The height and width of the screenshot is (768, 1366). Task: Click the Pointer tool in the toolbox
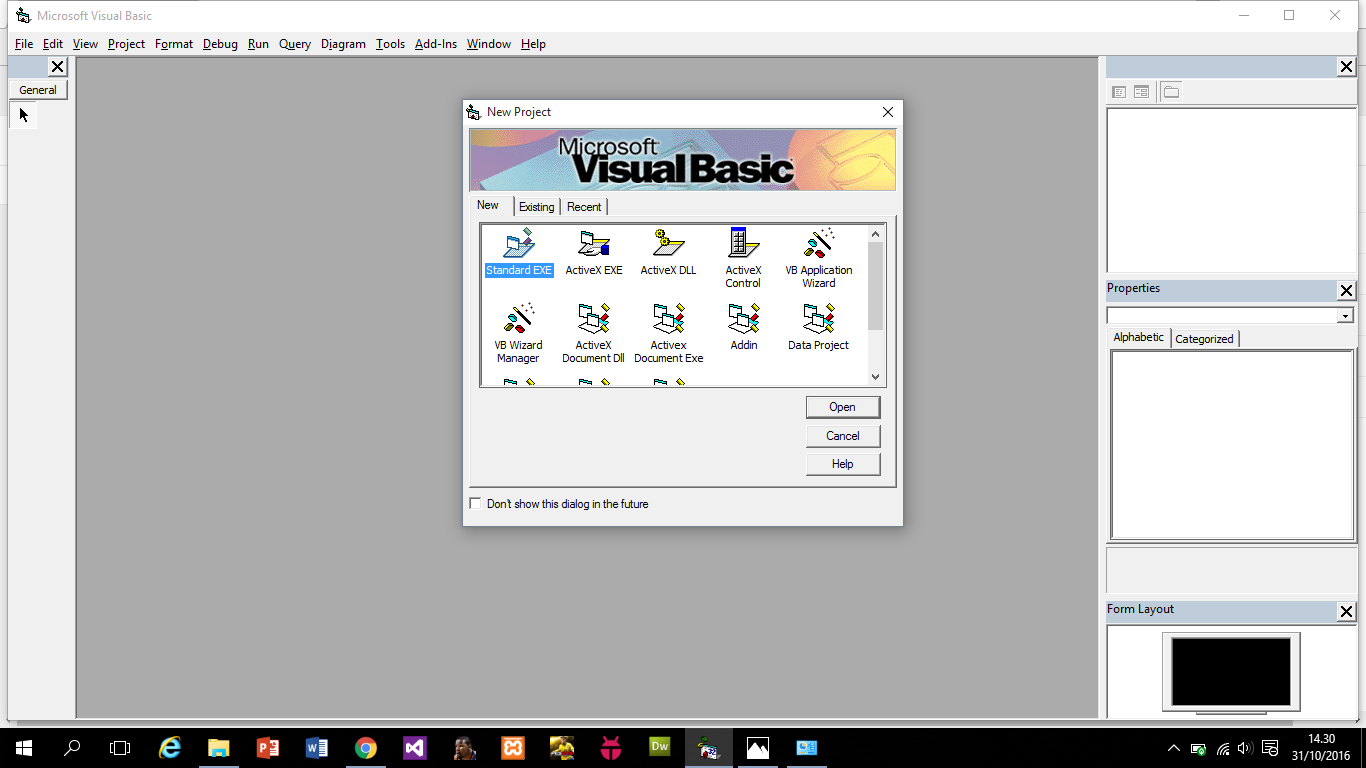24,115
